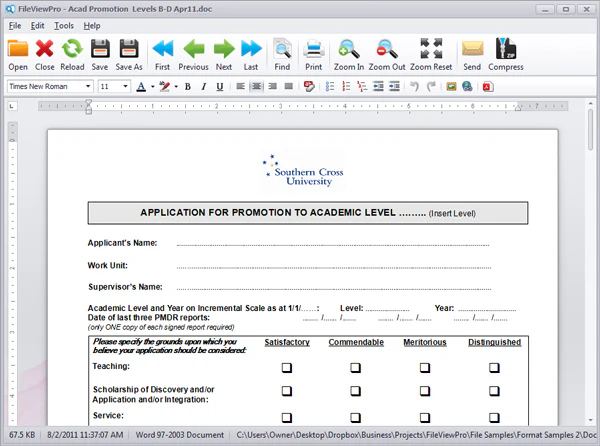Image resolution: width=600 pixels, height=446 pixels.
Task: Toggle bold formatting button
Action: tap(188, 86)
